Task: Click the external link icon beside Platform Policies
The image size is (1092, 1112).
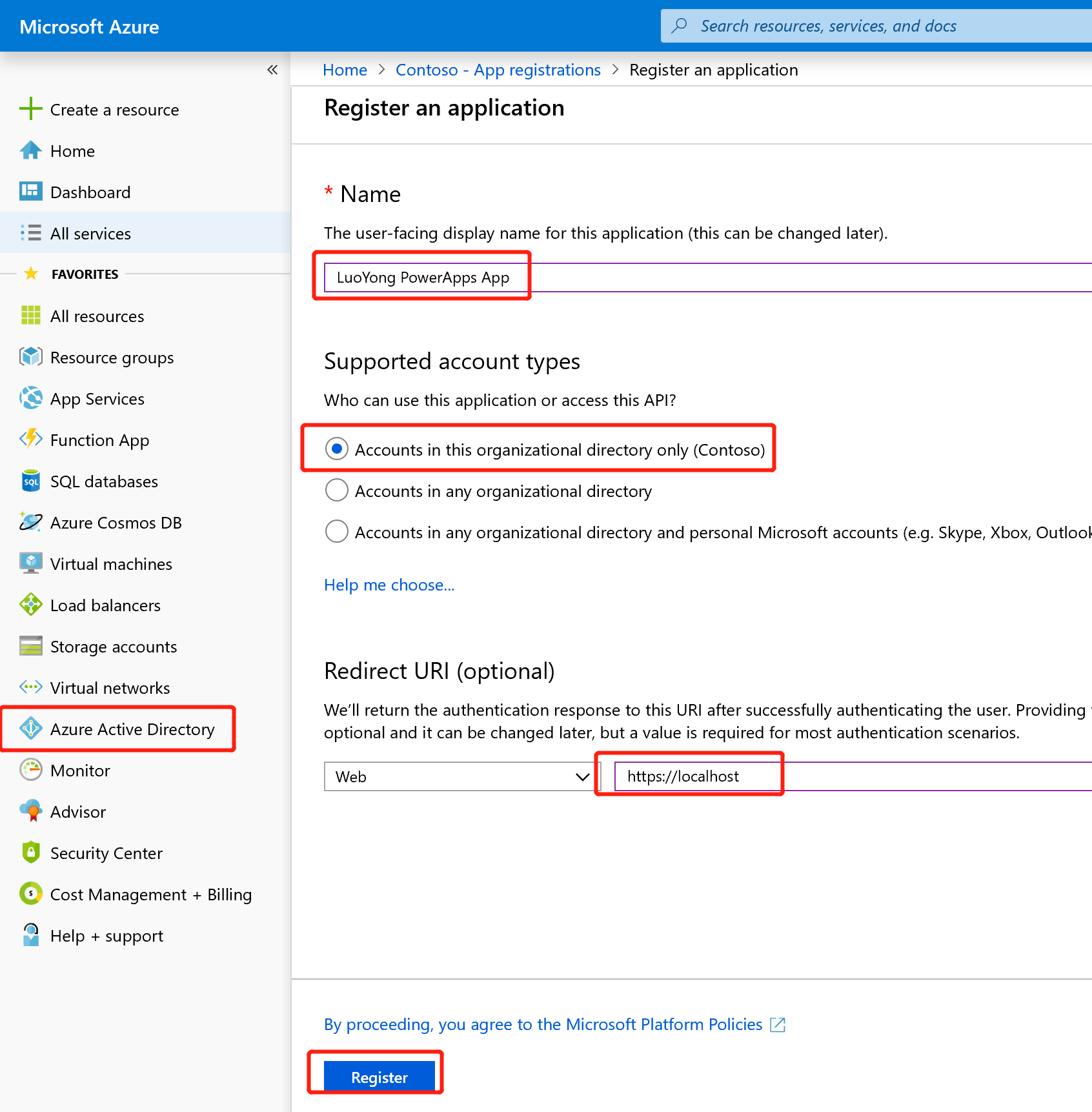Action: coord(778,1024)
